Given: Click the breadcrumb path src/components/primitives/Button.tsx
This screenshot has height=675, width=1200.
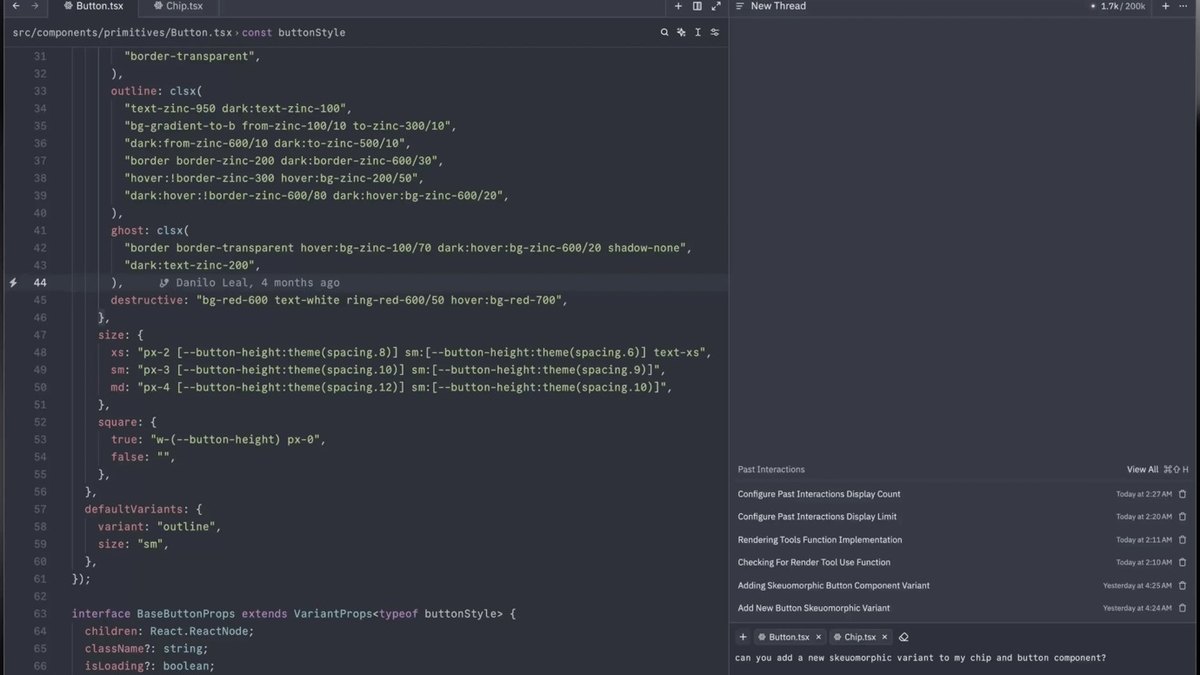Looking at the screenshot, I should [x=121, y=32].
